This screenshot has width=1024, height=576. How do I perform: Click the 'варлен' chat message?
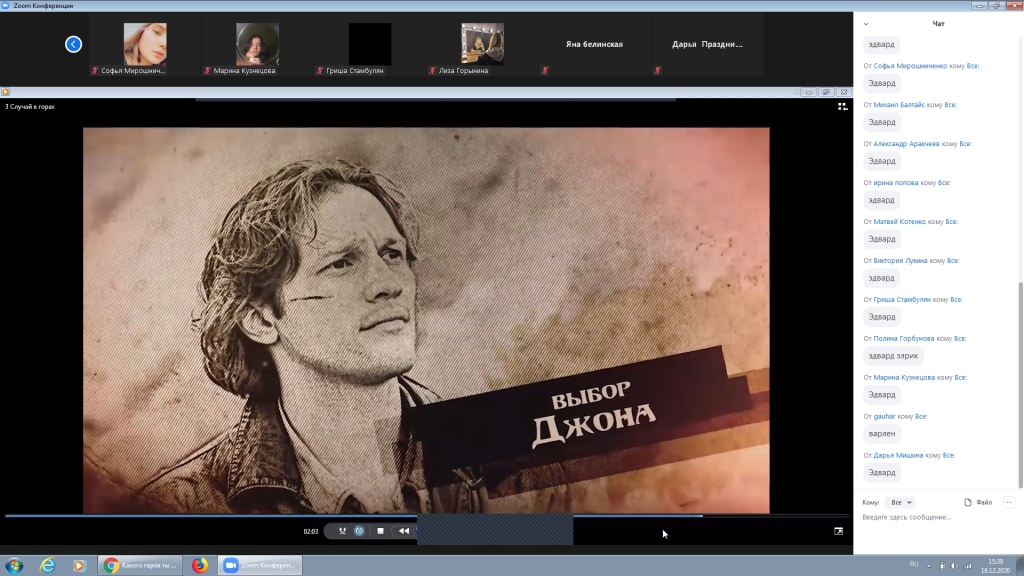point(882,434)
